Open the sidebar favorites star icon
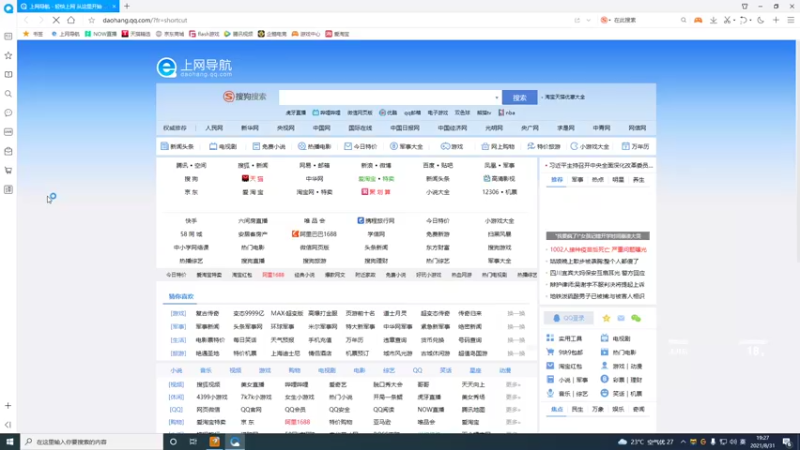Image resolution: width=800 pixels, height=450 pixels. click(8, 55)
